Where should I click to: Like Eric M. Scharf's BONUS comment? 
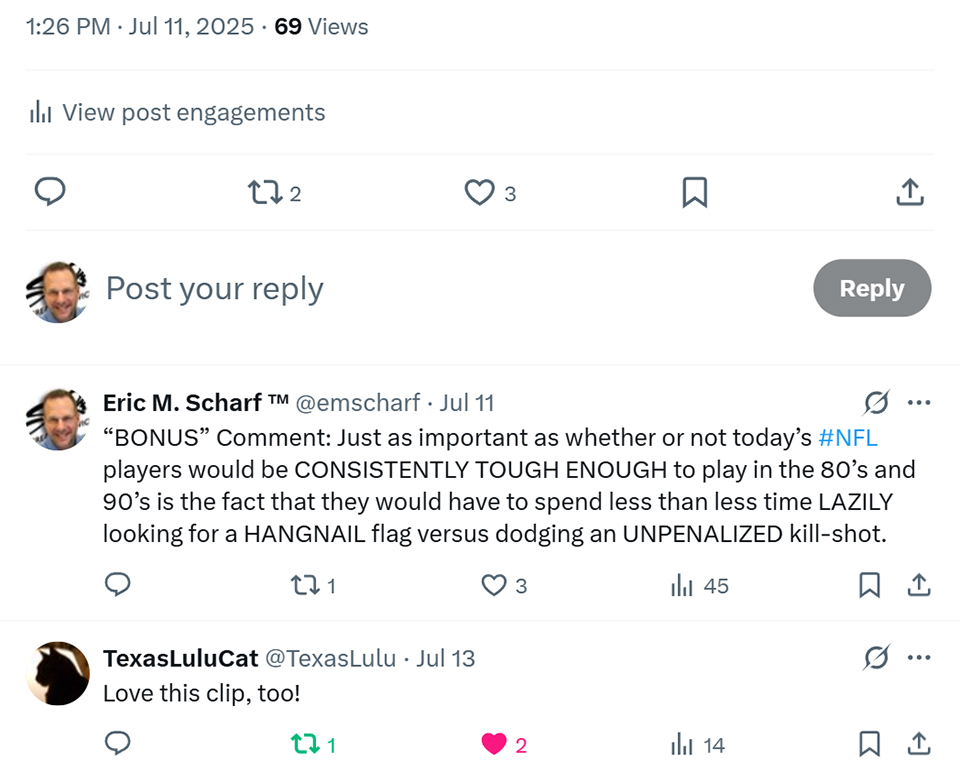click(494, 585)
